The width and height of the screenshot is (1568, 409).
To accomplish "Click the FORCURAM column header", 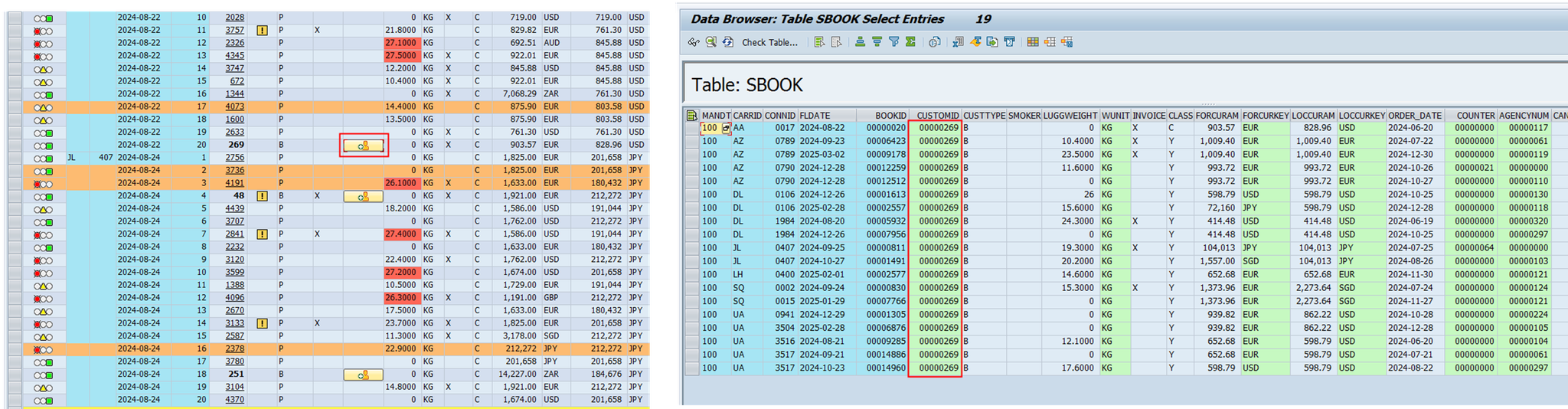I will point(1217,116).
